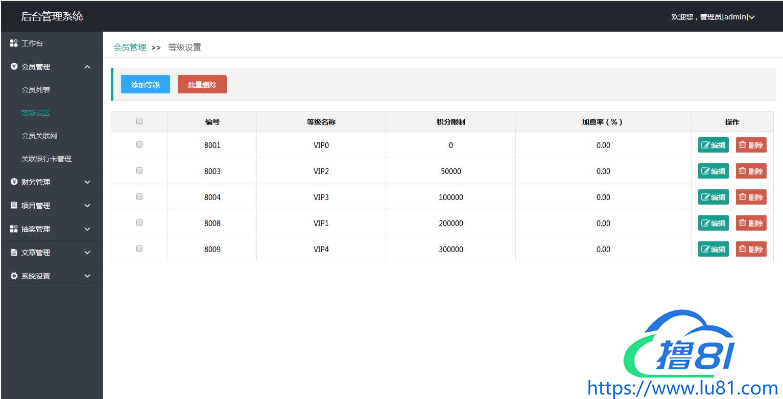
Task: Click the 系统设置 gear icon
Action: click(x=14, y=276)
